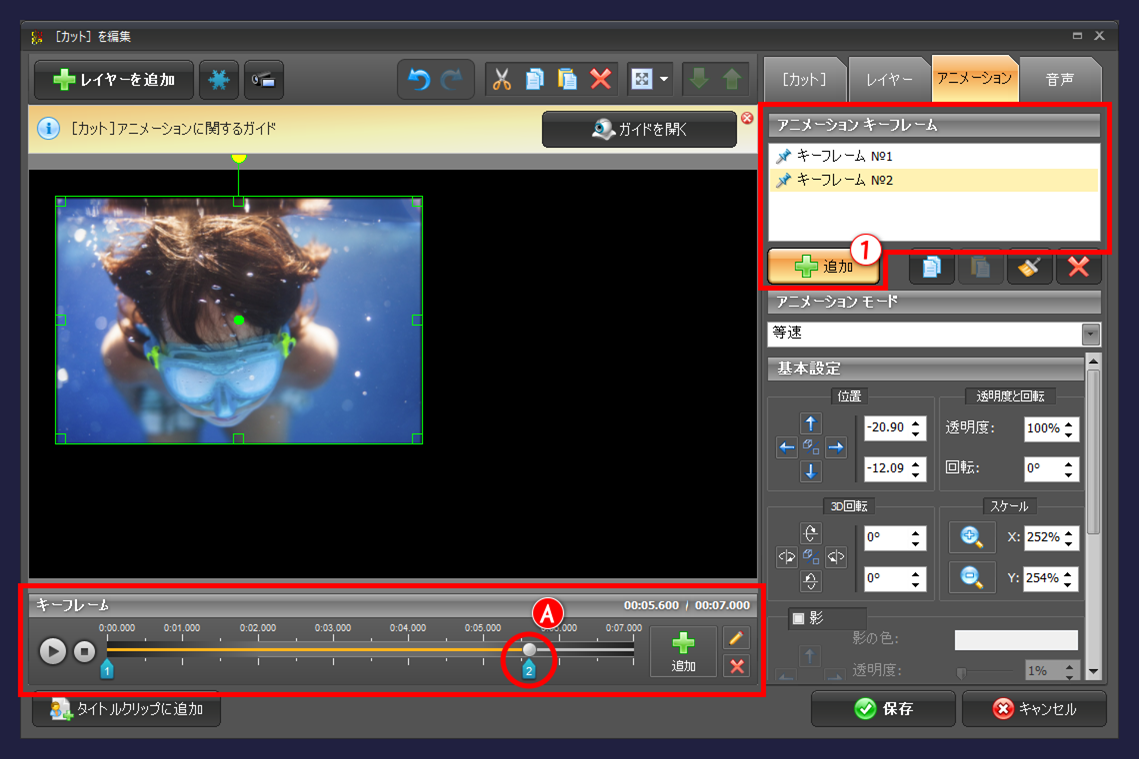Click the 保存 save button

(x=883, y=708)
